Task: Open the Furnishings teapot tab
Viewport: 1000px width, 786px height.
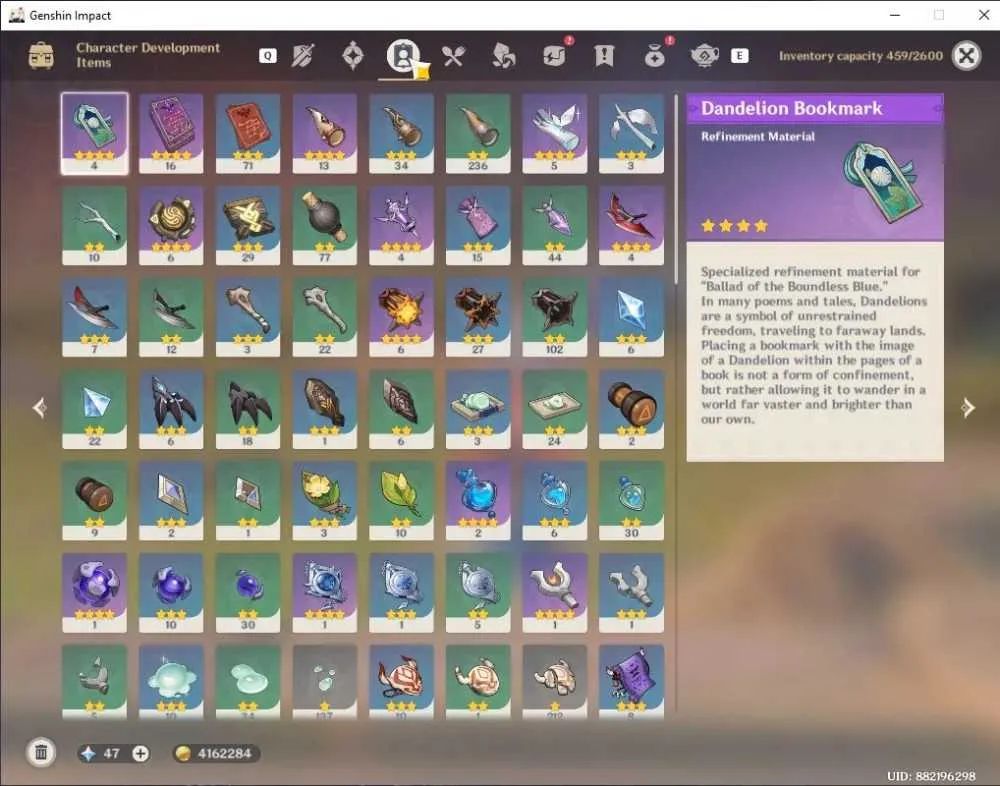Action: (704, 56)
